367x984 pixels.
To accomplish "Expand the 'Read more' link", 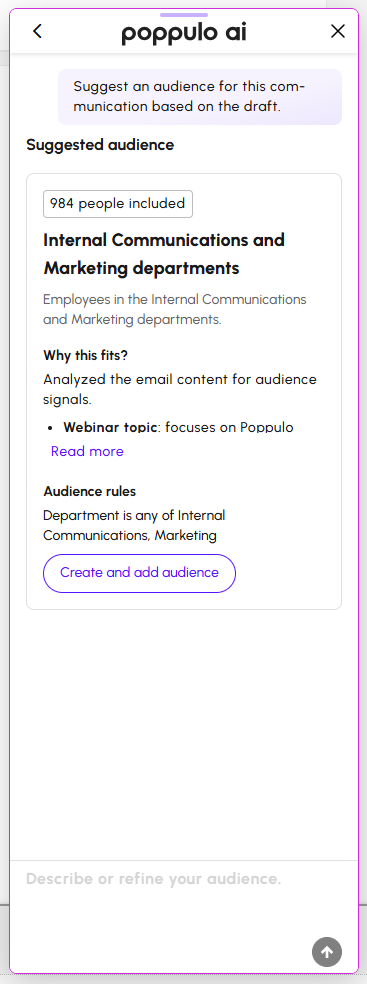I will coord(87,451).
